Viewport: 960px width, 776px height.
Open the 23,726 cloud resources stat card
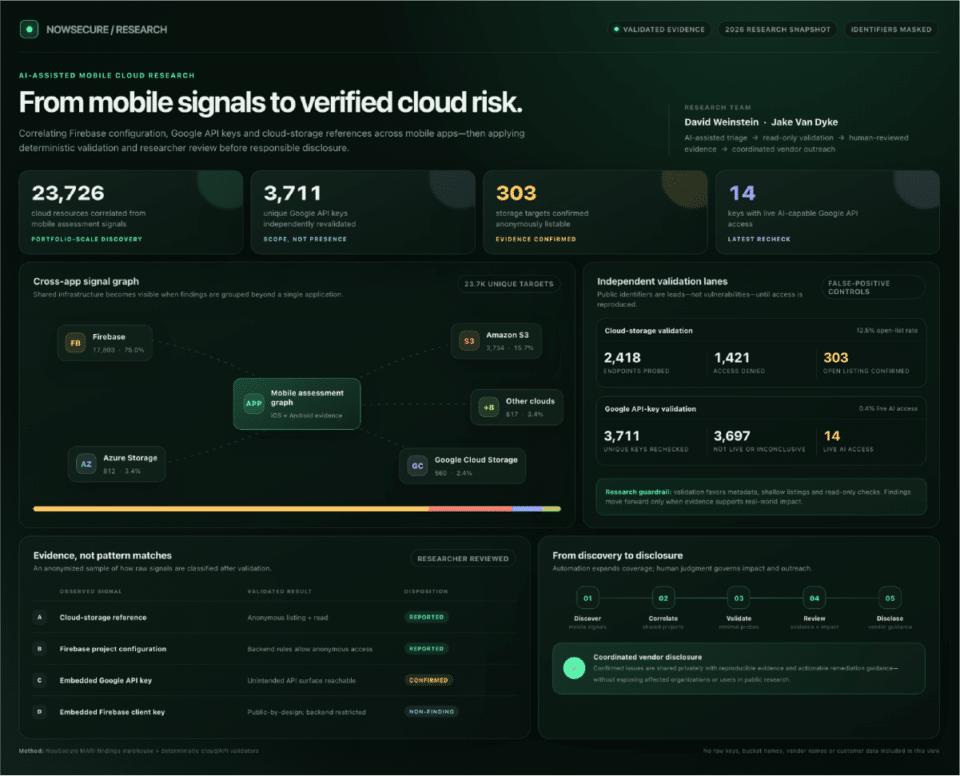pyautogui.click(x=131, y=213)
